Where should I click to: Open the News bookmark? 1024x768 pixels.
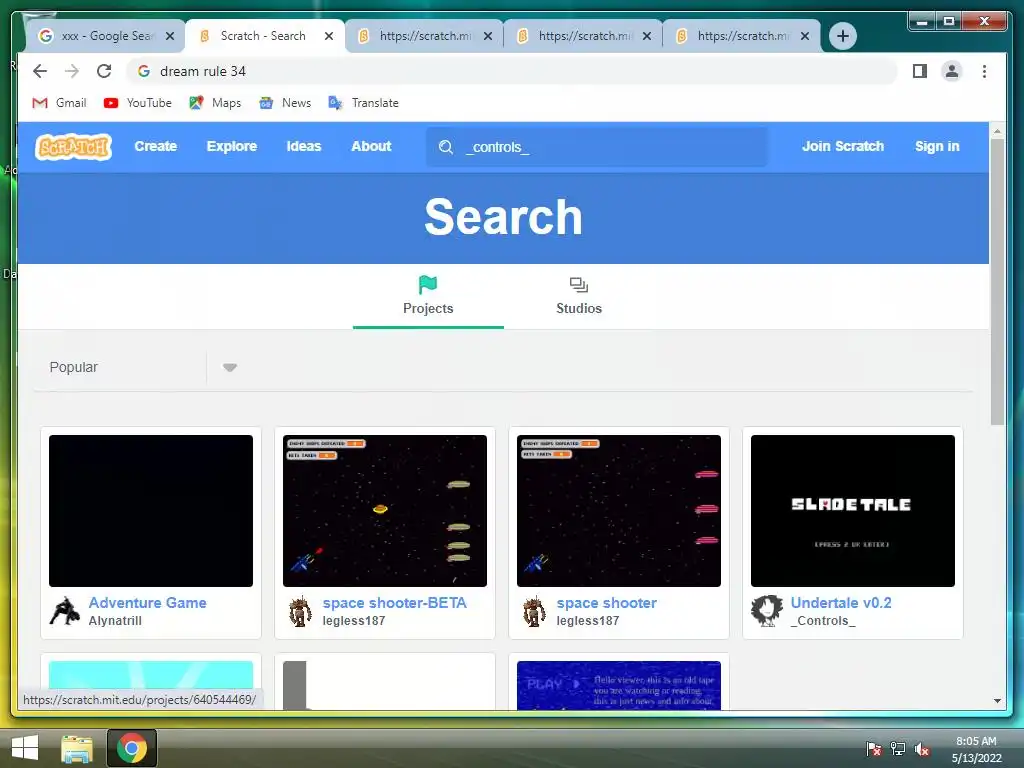point(285,103)
